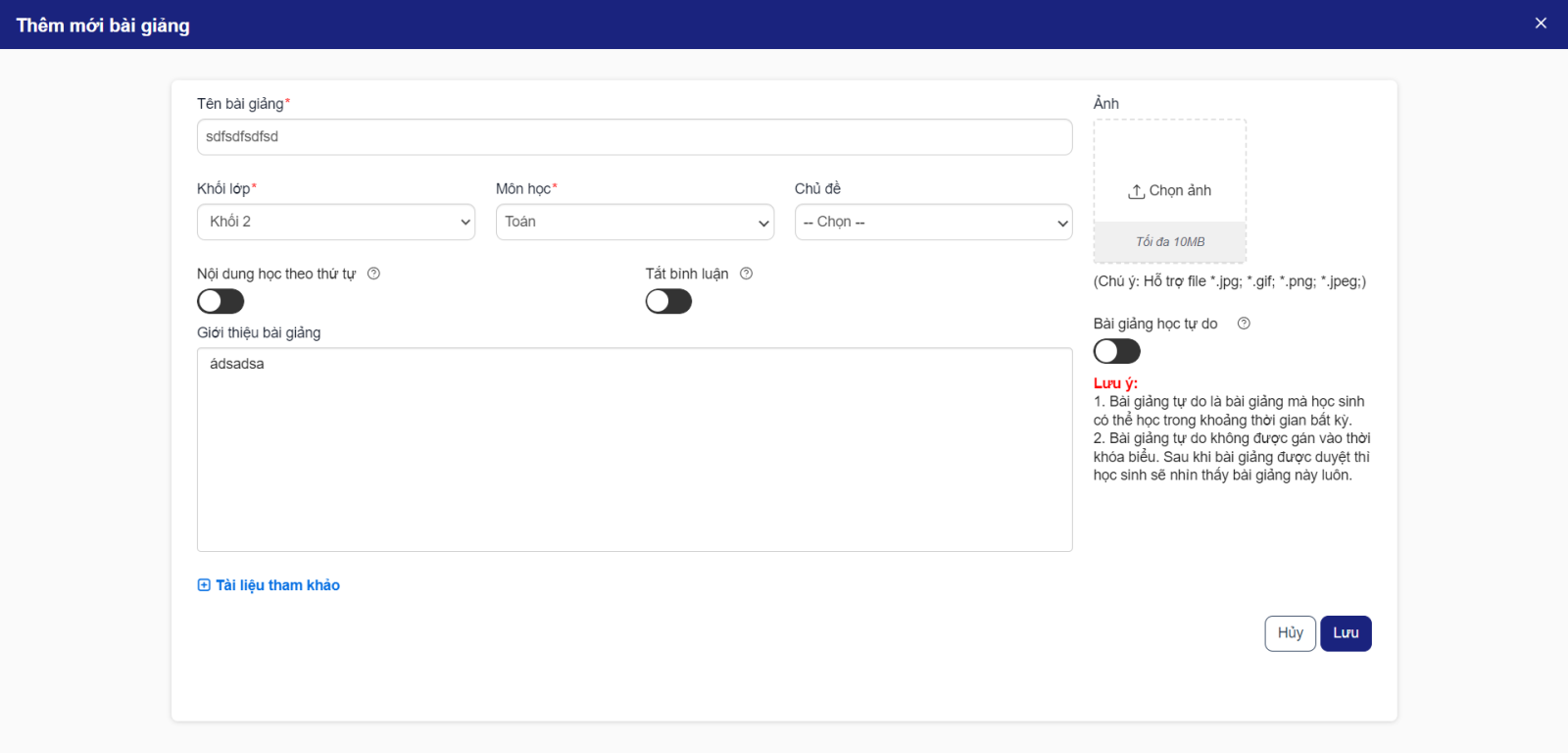Click the Tối đa 10MB strip in upload box
This screenshot has height=753, width=1568.
pos(1170,242)
